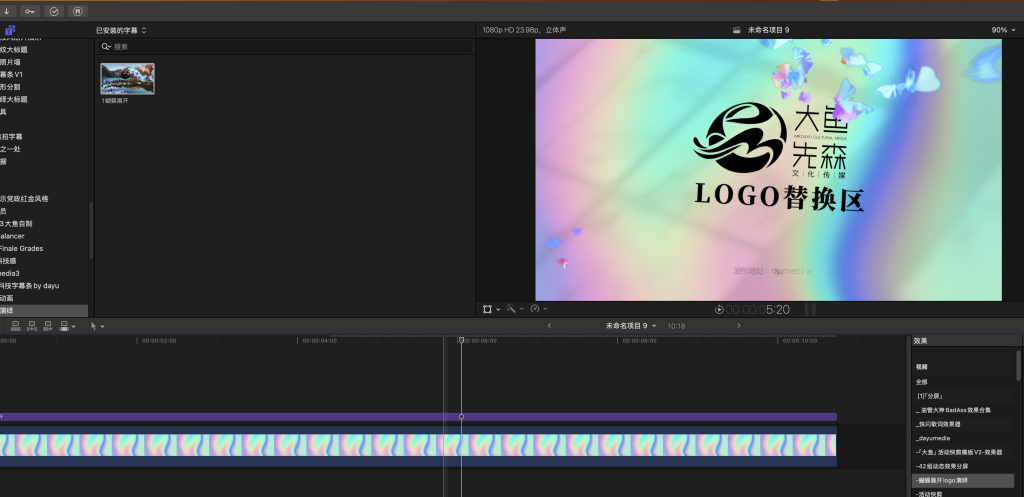Play the viewer from the timecode button

click(719, 310)
